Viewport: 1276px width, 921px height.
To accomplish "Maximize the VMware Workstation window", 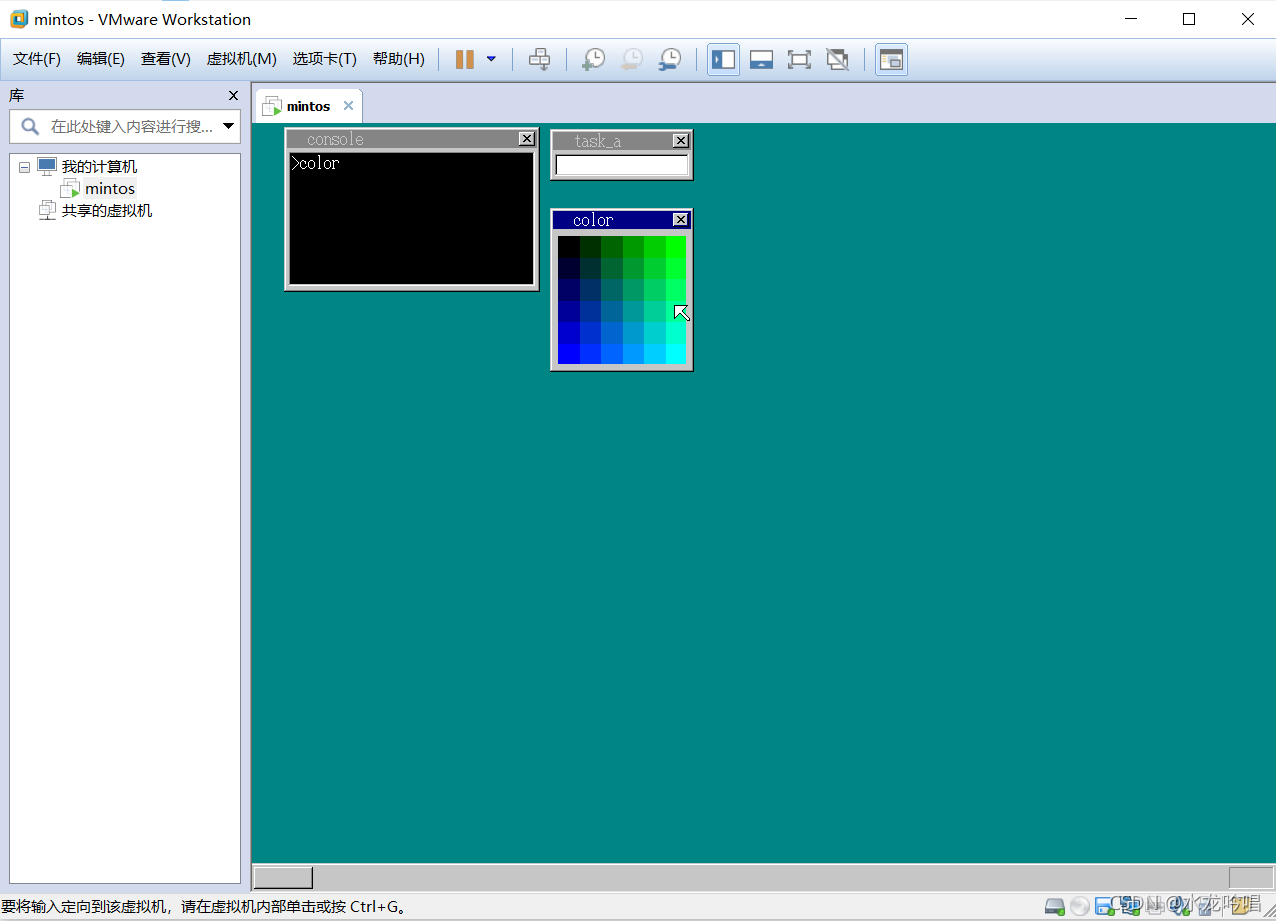I will 1189,19.
